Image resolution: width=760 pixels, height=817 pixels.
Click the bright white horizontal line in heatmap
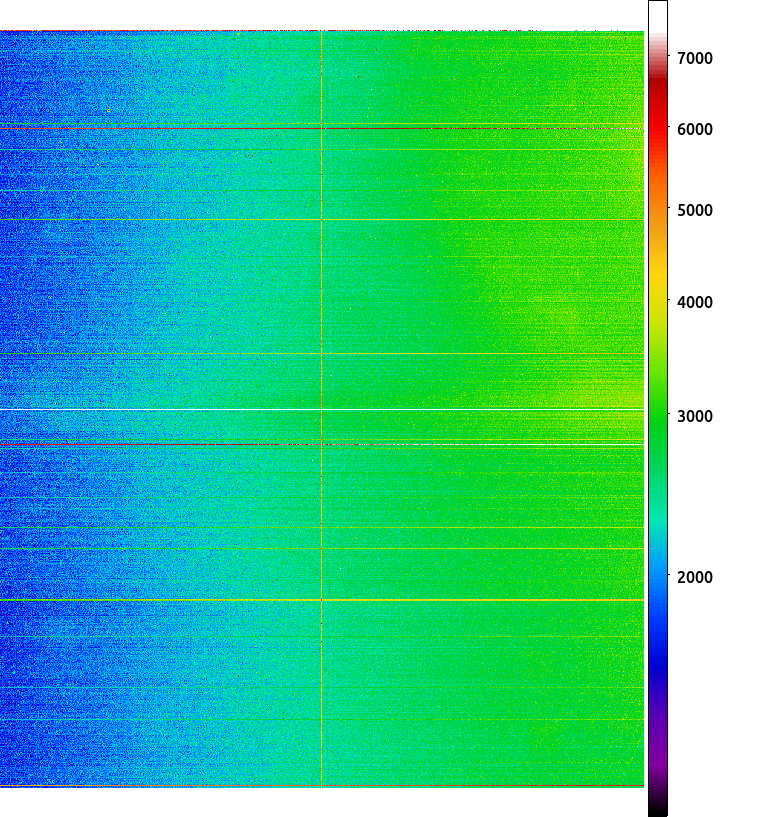(x=322, y=410)
